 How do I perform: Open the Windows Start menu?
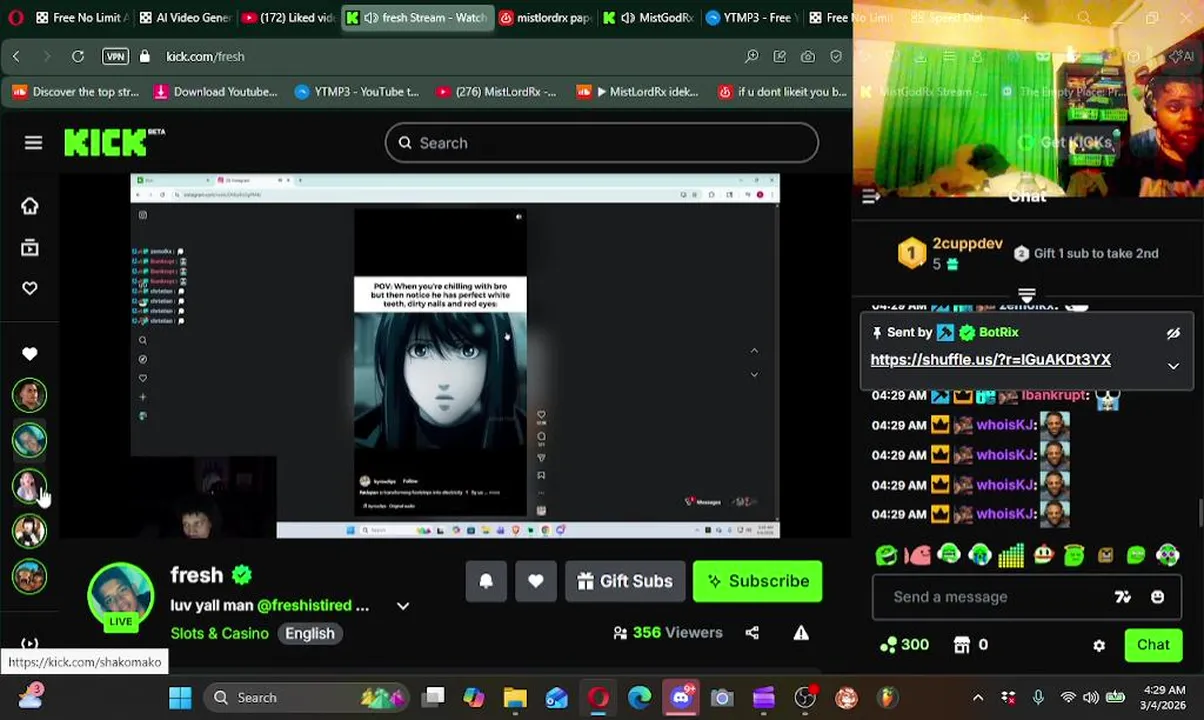point(180,697)
